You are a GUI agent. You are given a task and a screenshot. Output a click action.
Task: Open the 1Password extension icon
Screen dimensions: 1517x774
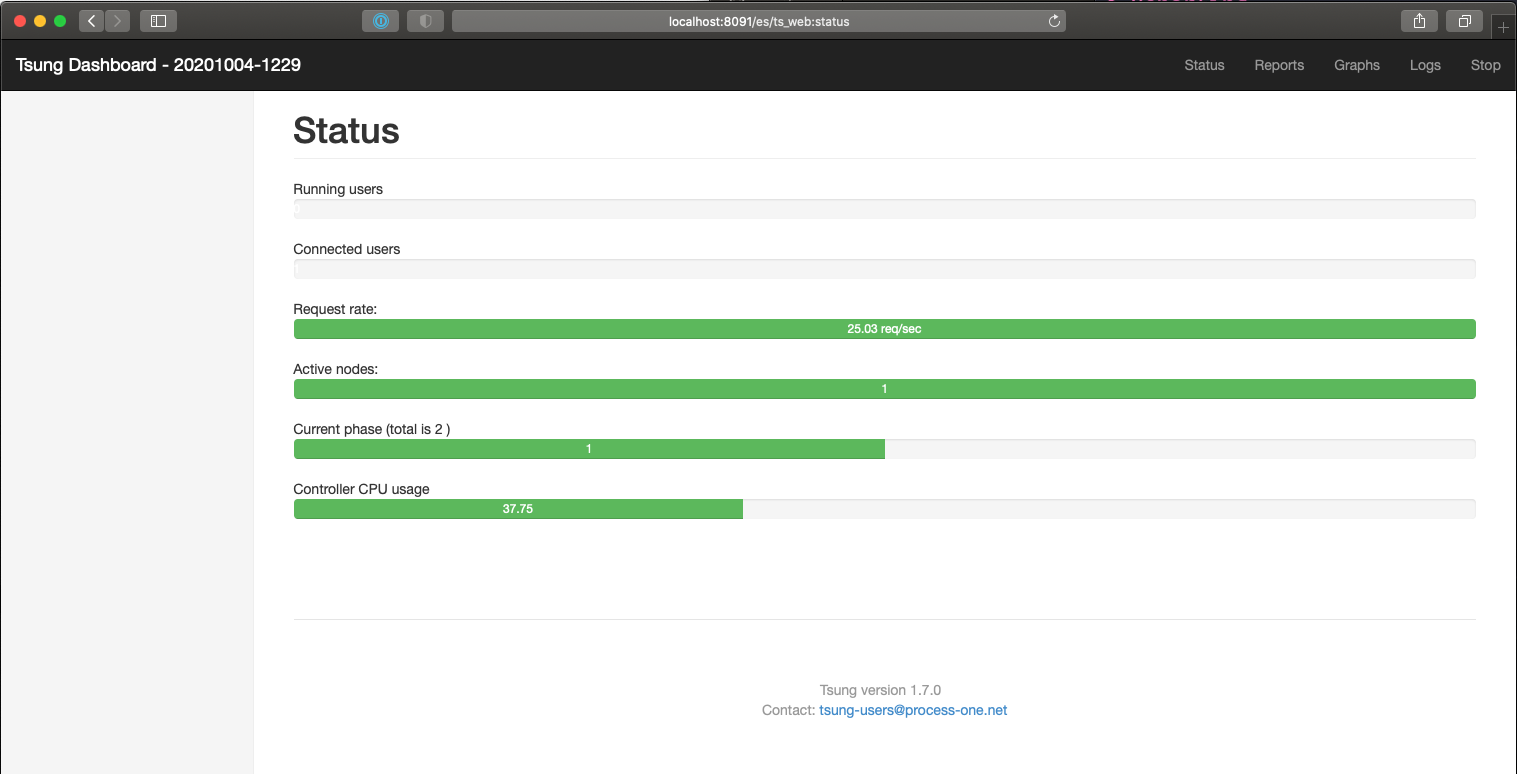[380, 20]
